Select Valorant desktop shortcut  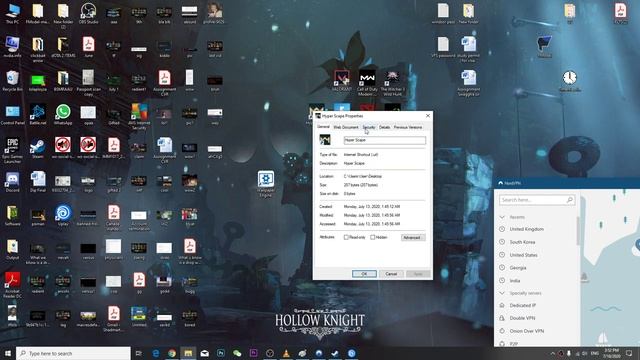point(342,81)
